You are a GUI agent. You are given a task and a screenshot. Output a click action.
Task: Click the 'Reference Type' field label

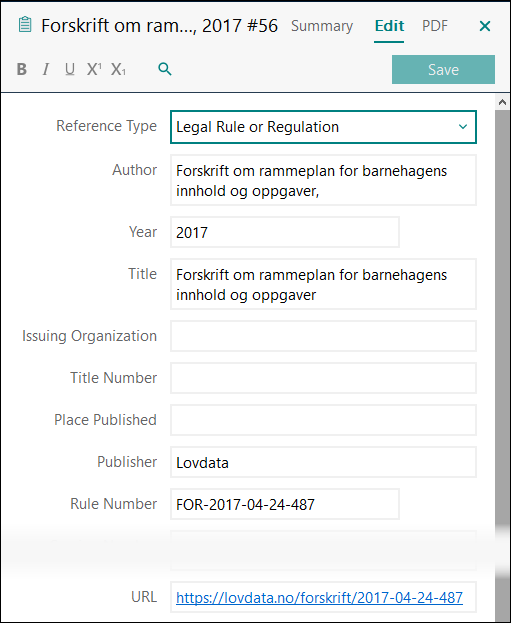tap(106, 126)
